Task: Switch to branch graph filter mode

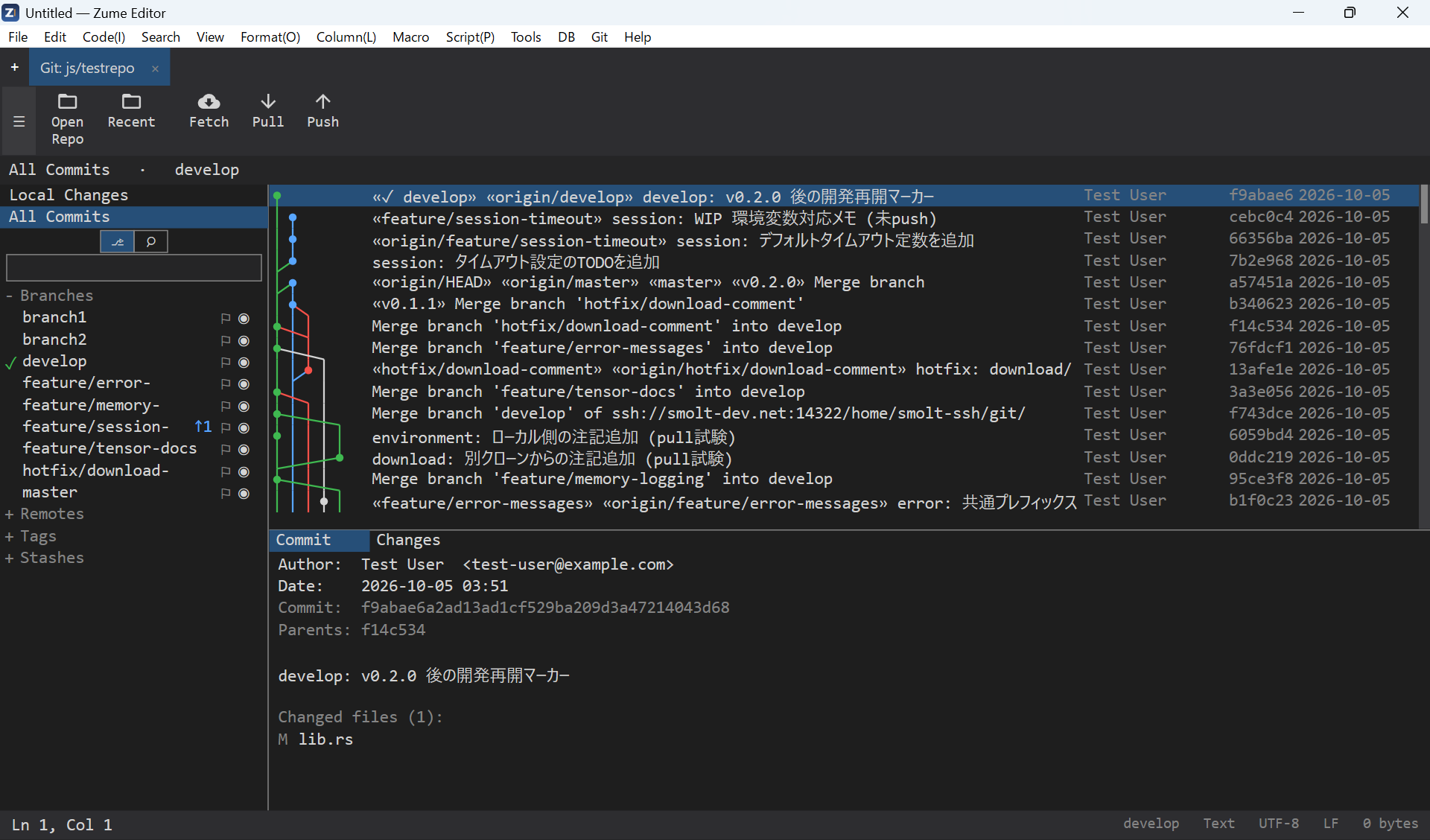Action: pyautogui.click(x=118, y=241)
